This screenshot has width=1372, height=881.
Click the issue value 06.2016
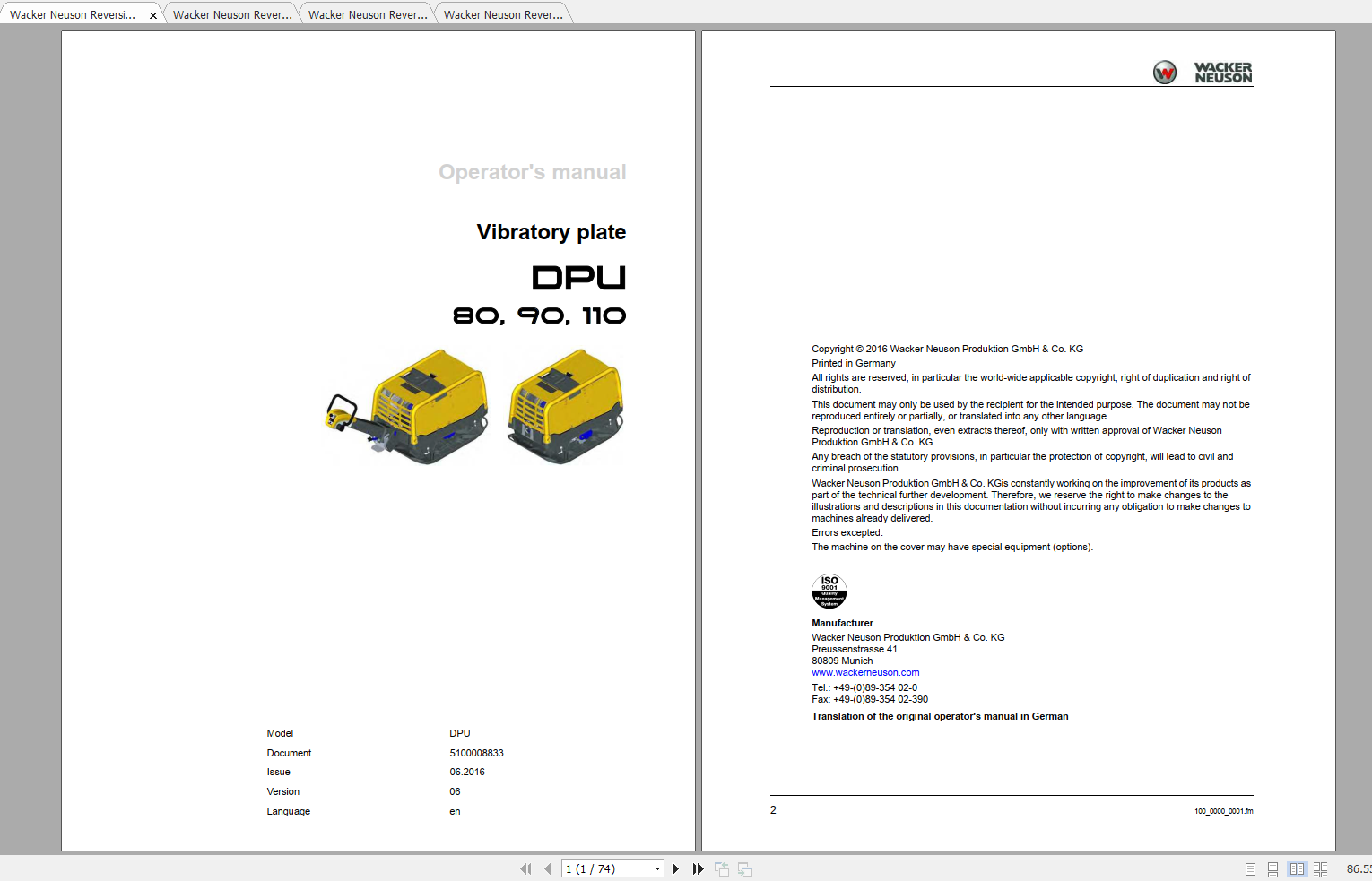[467, 772]
